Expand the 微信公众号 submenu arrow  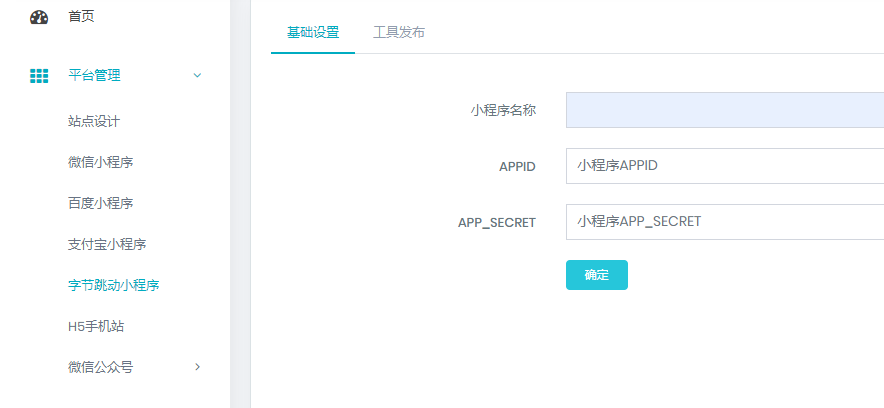197,367
